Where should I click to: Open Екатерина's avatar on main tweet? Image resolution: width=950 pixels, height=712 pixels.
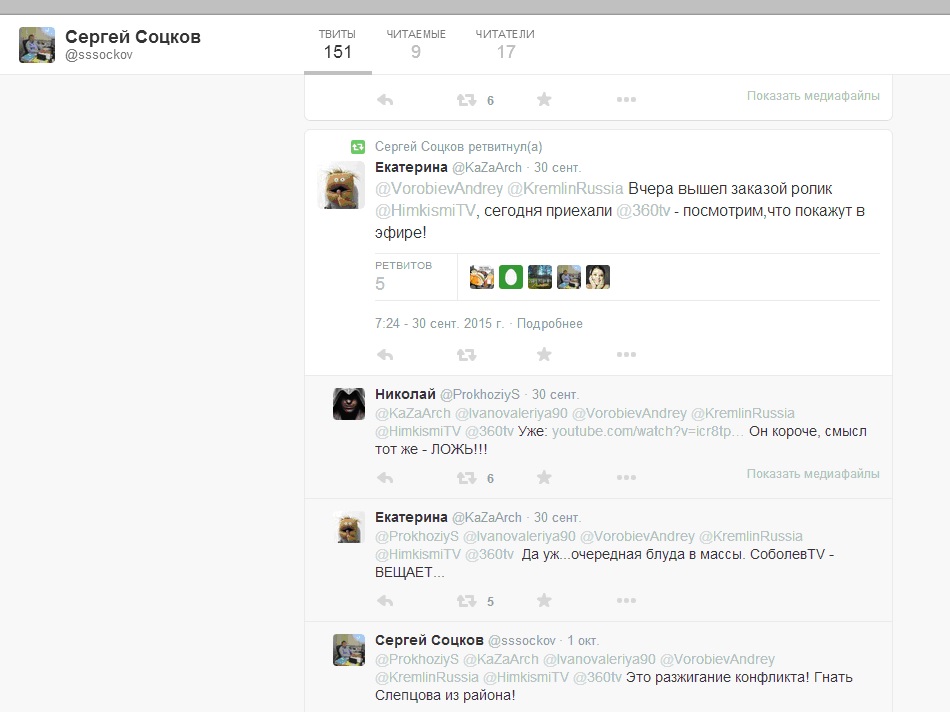pos(342,185)
